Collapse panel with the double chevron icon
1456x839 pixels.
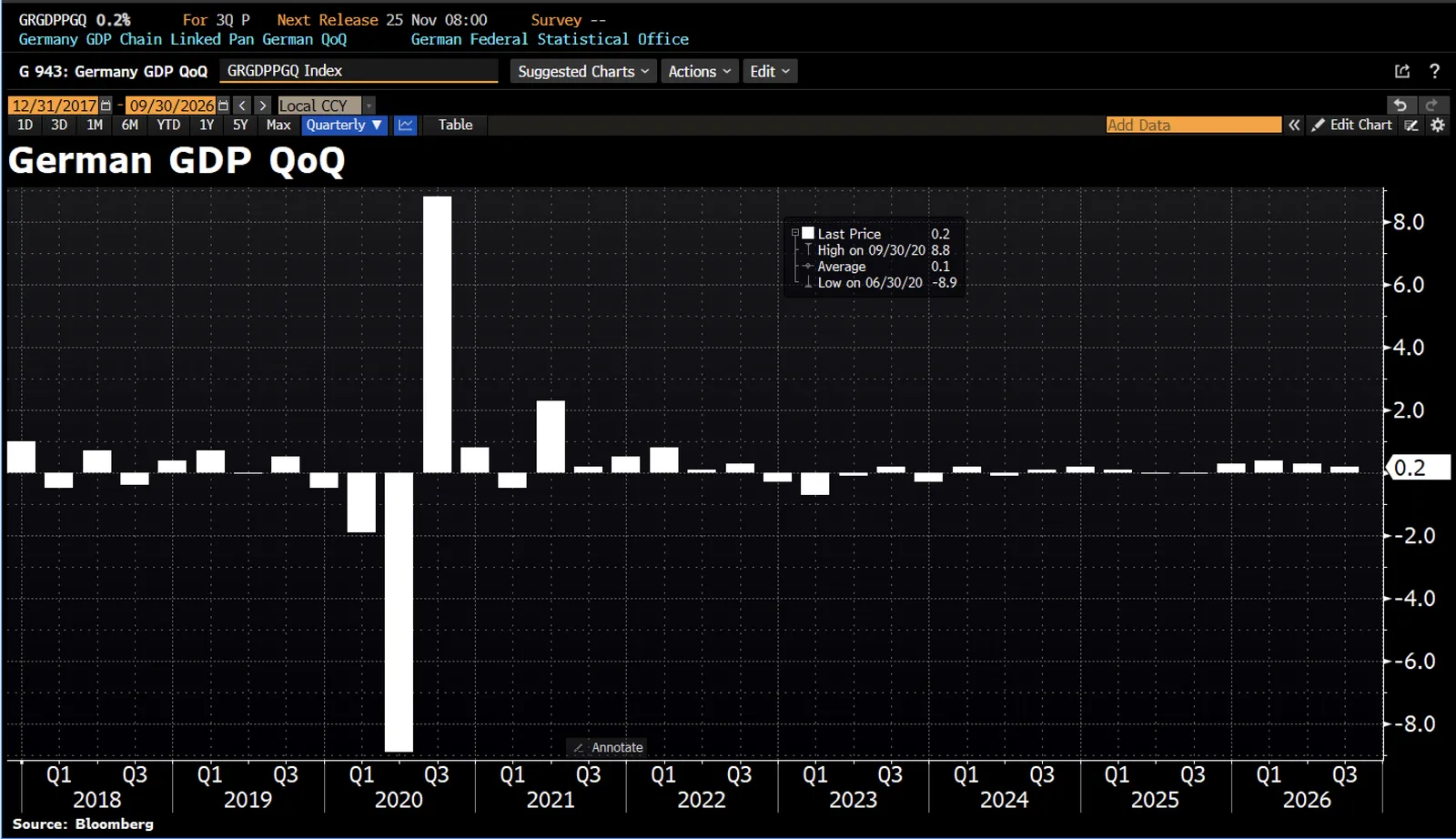pos(1294,125)
